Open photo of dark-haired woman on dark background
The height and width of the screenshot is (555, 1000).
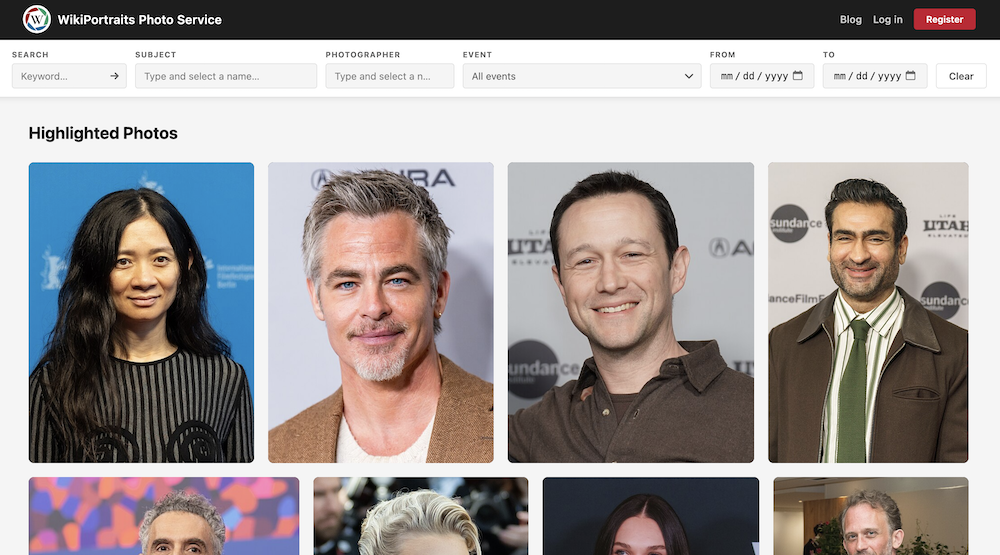click(x=651, y=516)
